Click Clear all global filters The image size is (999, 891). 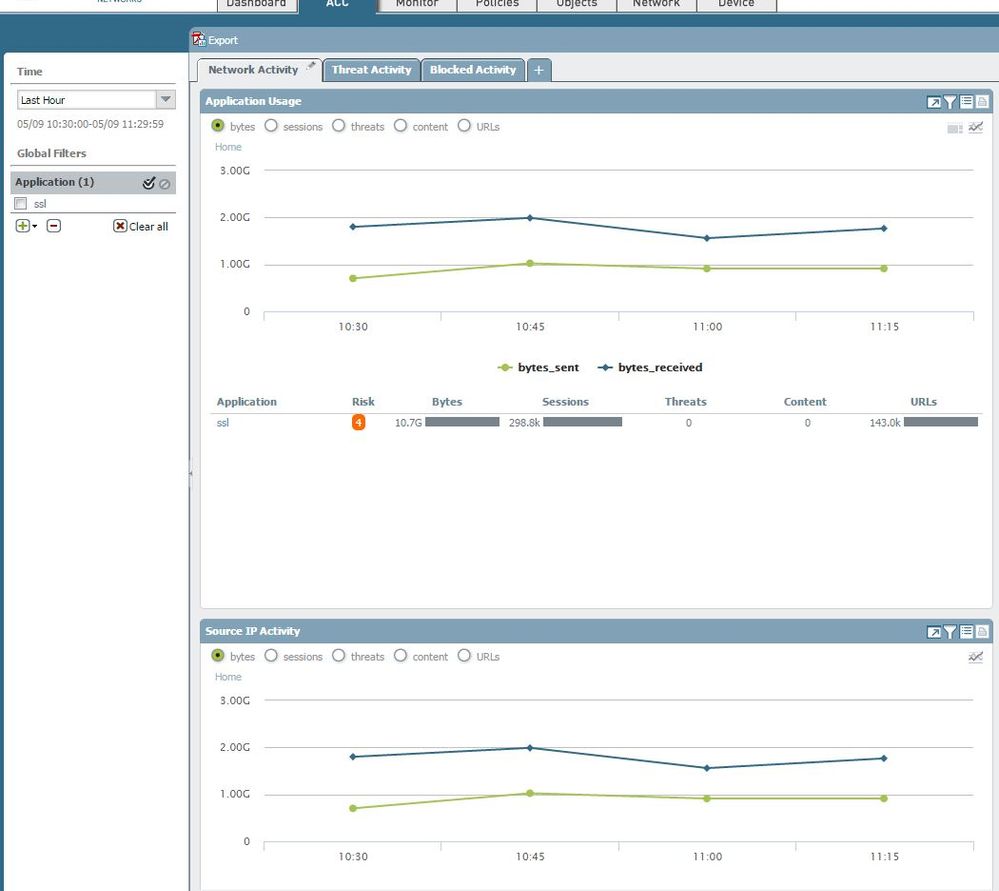click(x=141, y=227)
